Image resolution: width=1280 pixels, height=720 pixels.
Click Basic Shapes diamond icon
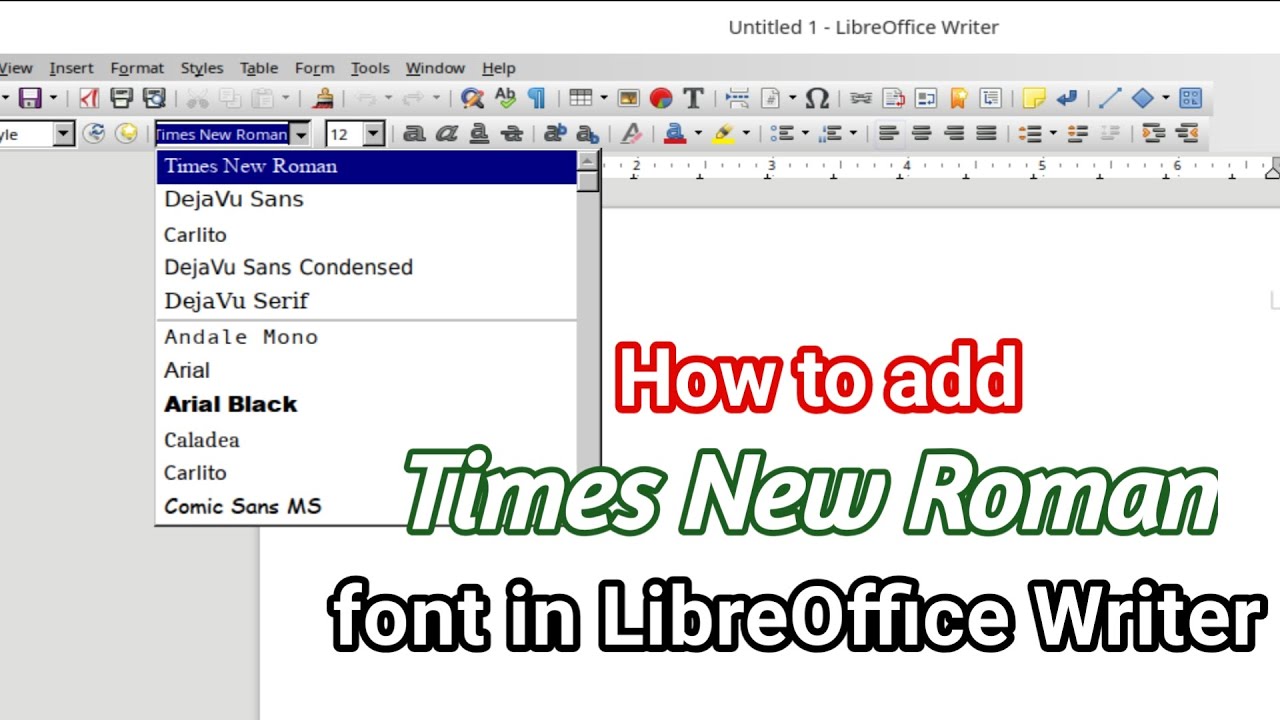[x=1143, y=98]
